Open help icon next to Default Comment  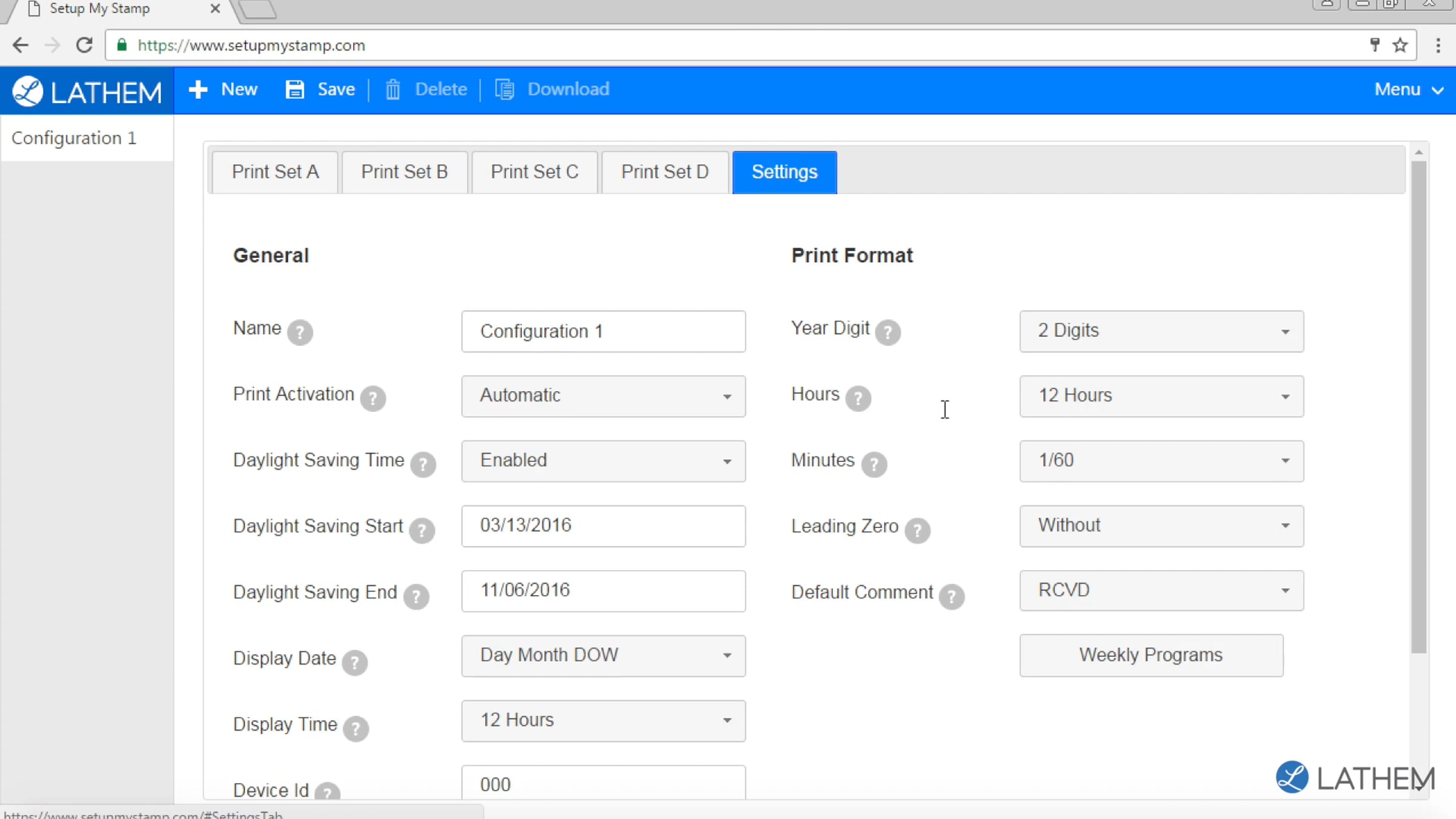point(951,596)
